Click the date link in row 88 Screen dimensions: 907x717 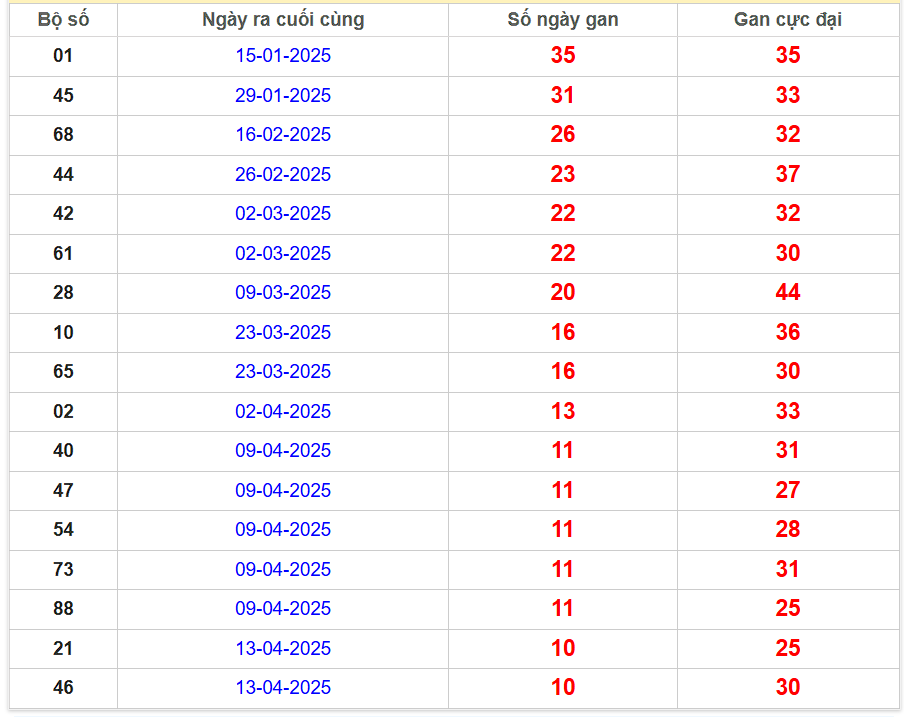tap(283, 609)
